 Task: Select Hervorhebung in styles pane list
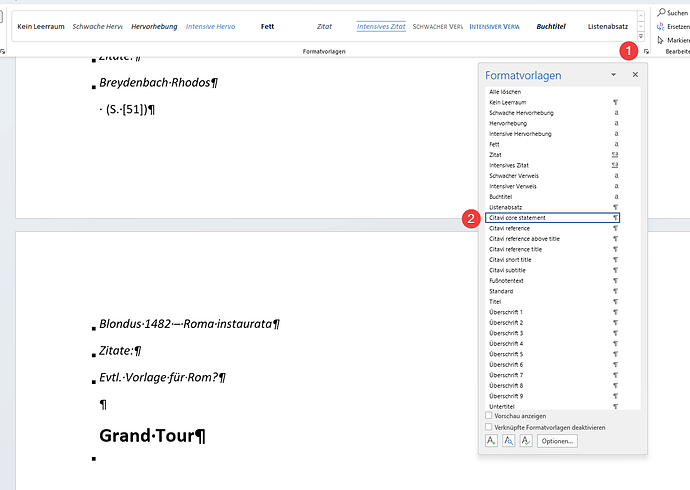[552, 123]
